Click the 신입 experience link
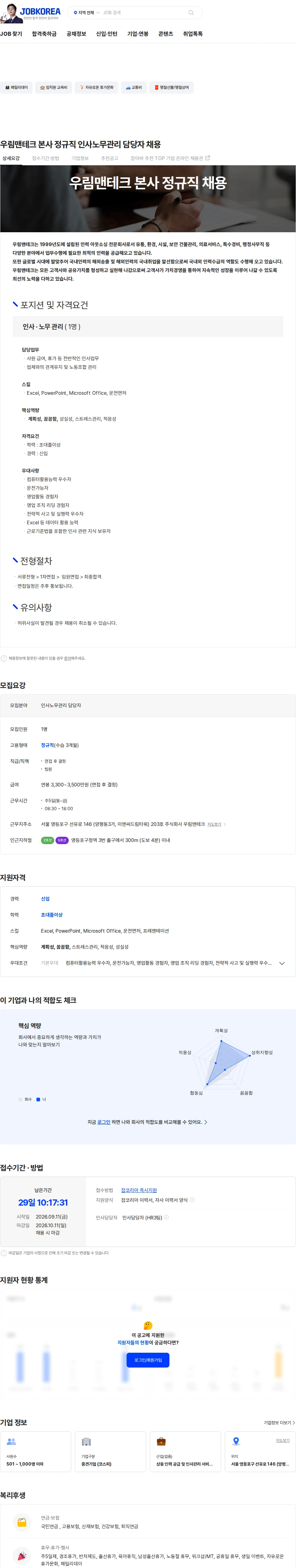 (45, 898)
